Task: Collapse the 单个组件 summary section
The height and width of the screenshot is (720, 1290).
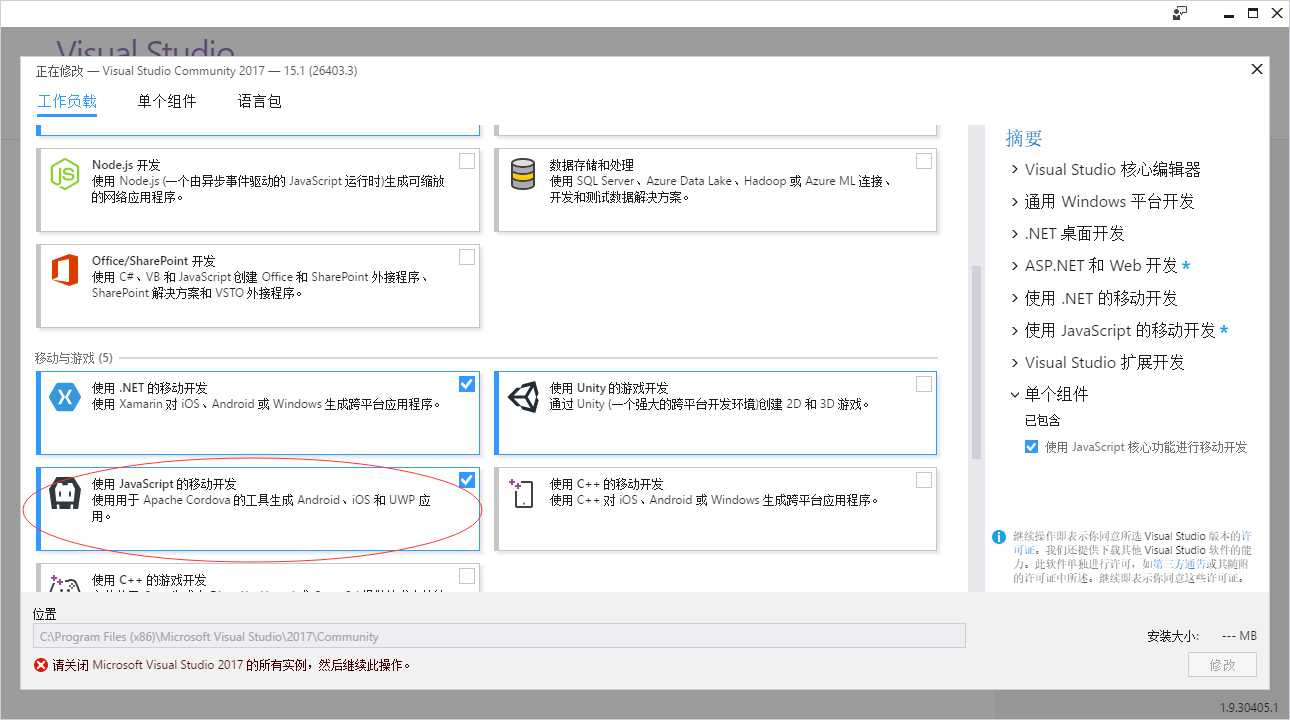Action: point(1015,394)
